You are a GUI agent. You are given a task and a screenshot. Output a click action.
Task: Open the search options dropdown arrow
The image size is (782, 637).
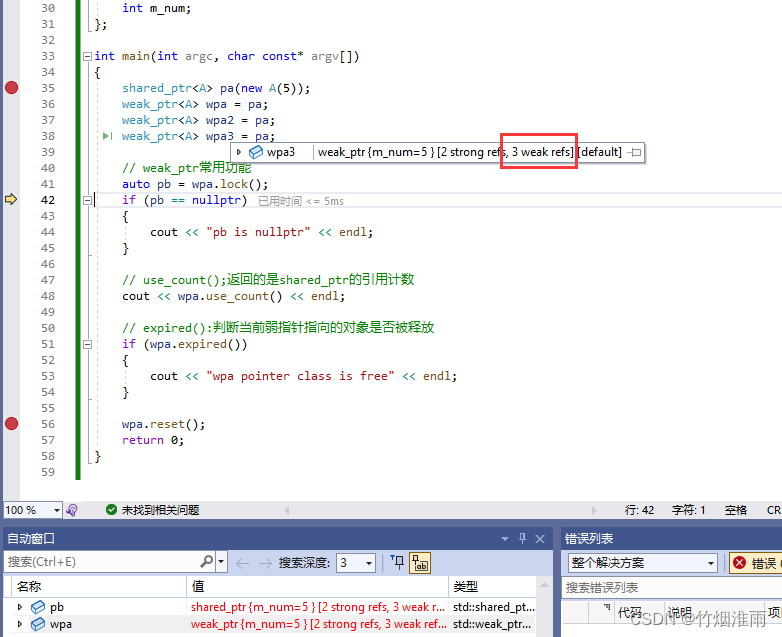click(x=221, y=562)
